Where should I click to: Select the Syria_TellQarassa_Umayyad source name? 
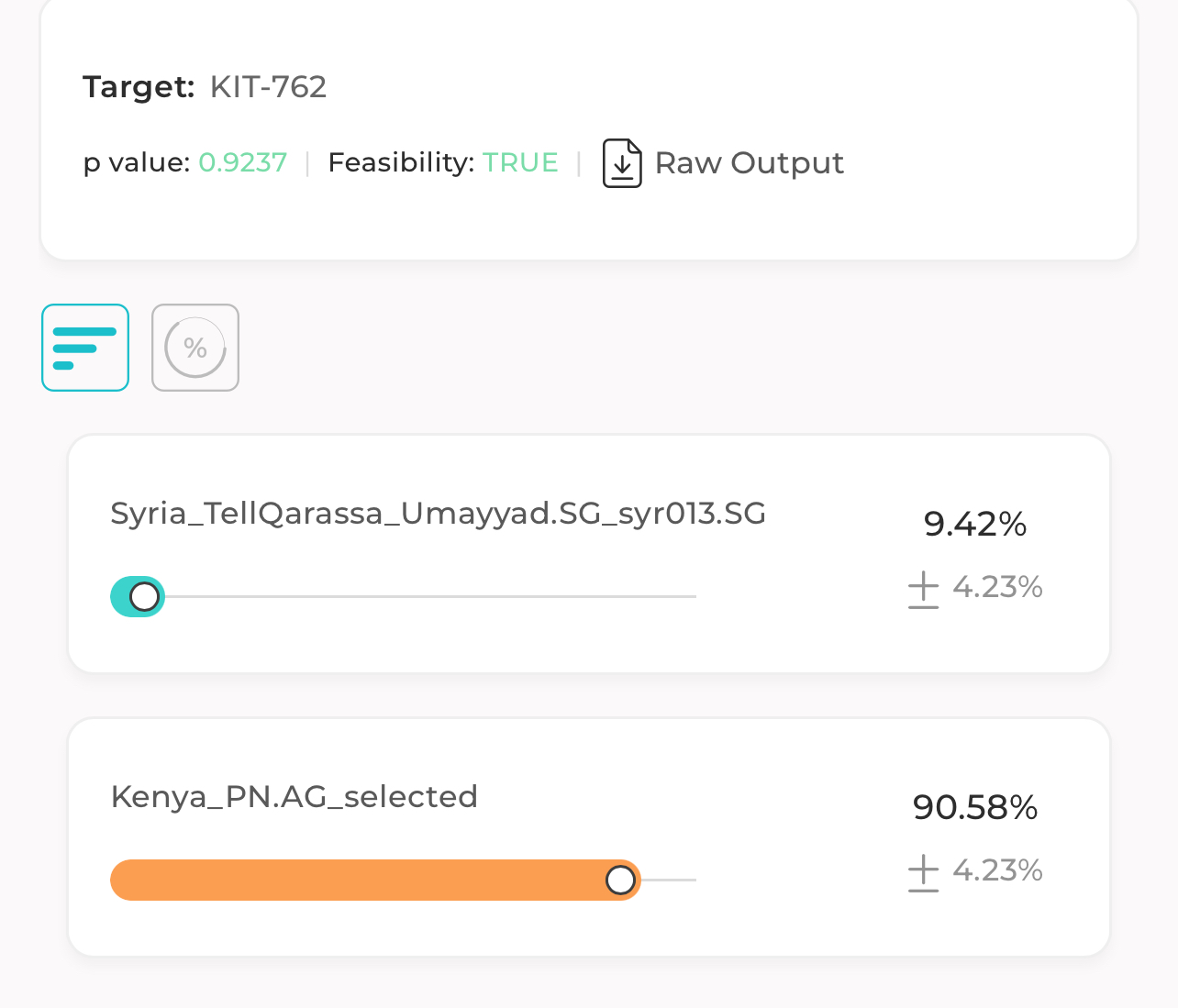point(438,514)
